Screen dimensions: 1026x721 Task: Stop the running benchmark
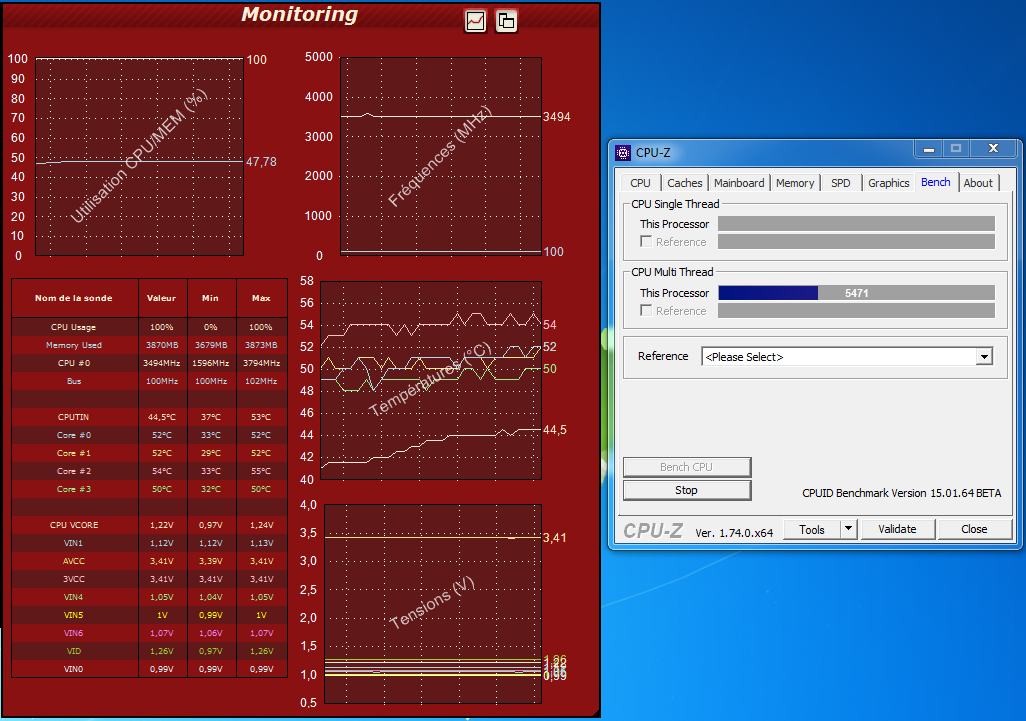(x=686, y=490)
